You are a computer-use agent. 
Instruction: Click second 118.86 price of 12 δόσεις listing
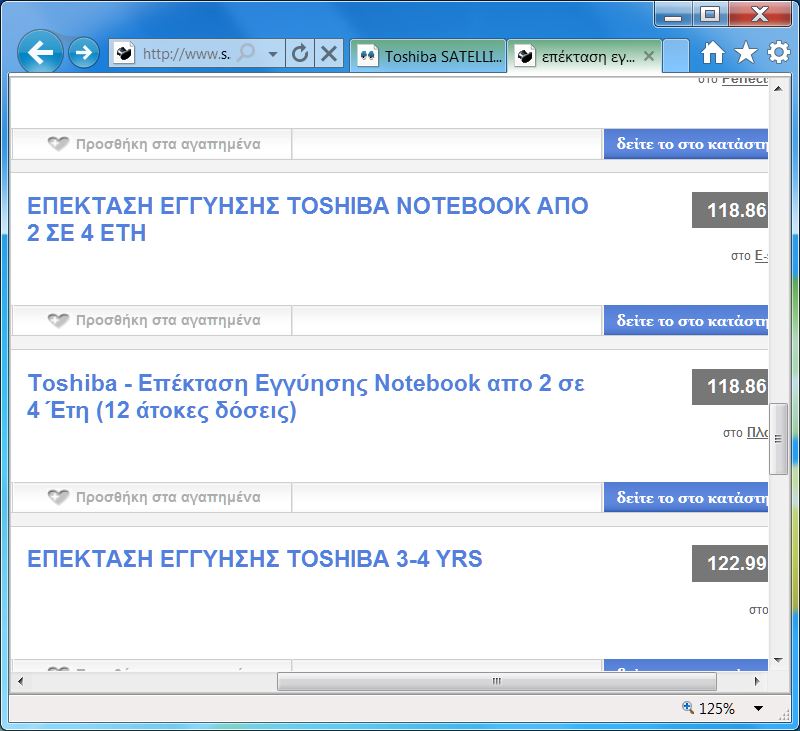click(730, 387)
